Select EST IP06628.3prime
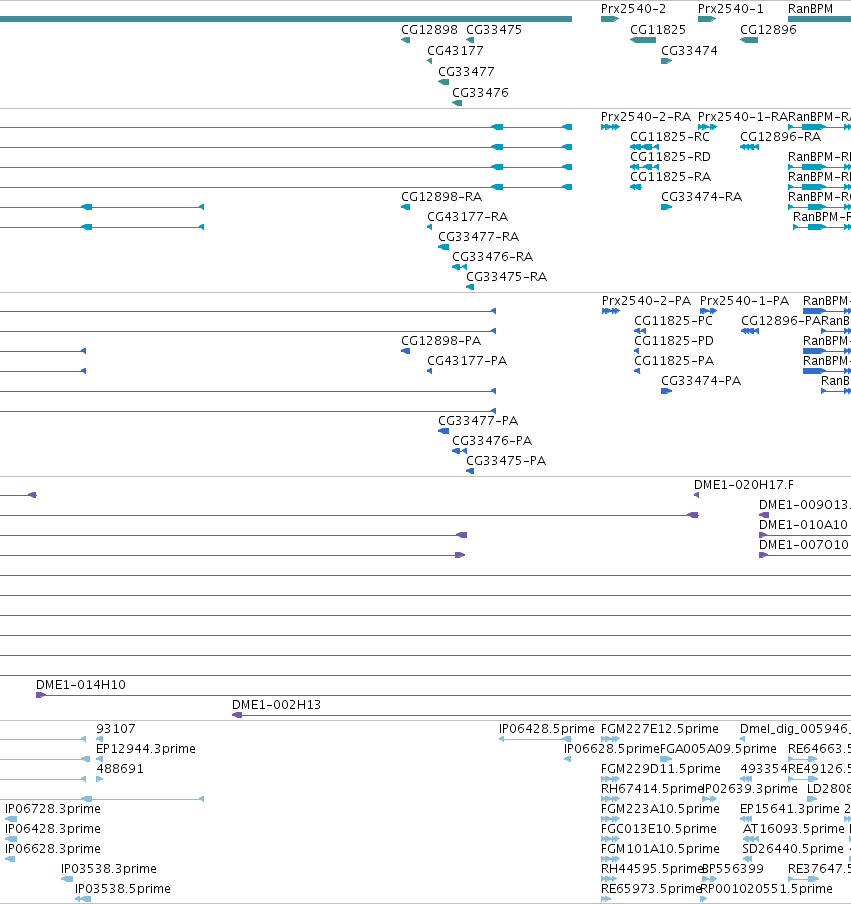 pos(52,849)
